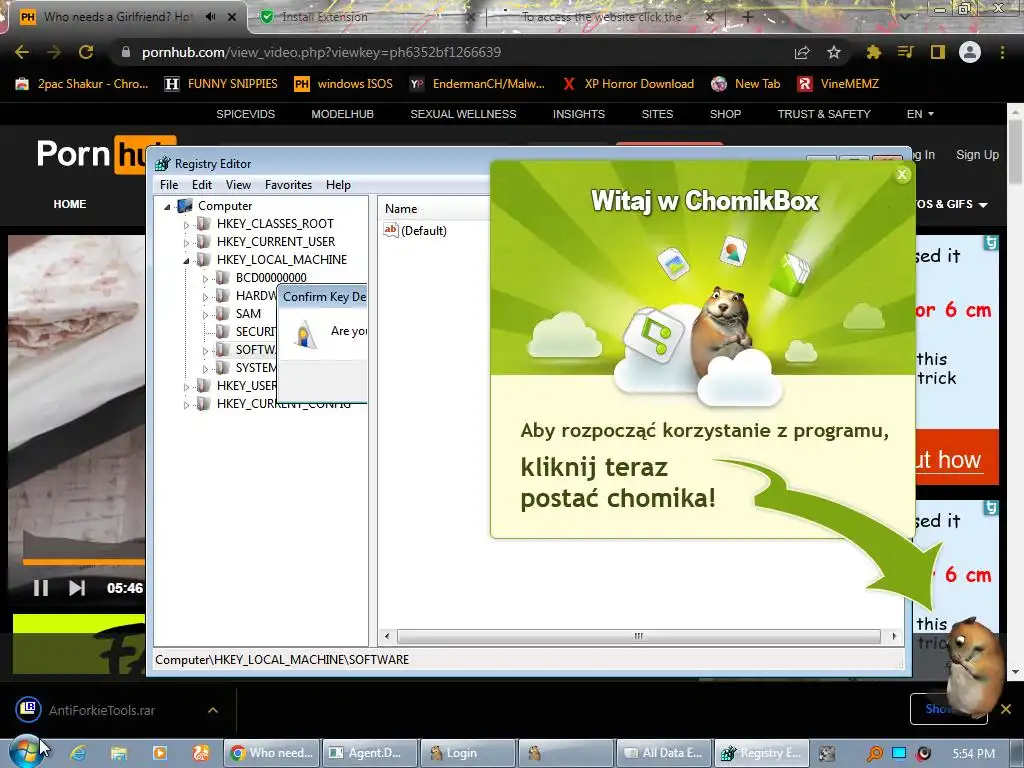Click the magnifier icon in system tray
Image resolution: width=1024 pixels, height=768 pixels.
(874, 754)
